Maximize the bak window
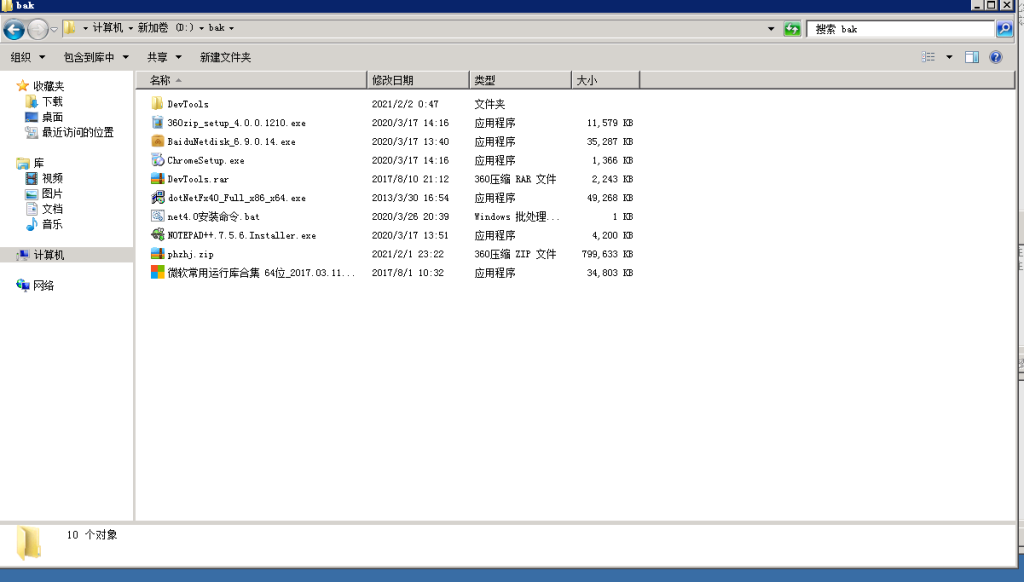 click(991, 5)
